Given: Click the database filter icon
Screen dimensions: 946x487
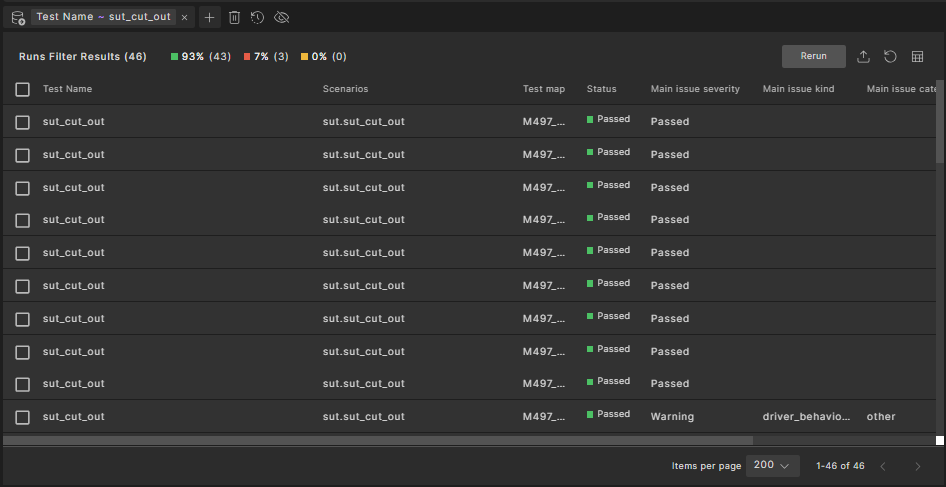Looking at the screenshot, I should pyautogui.click(x=17, y=18).
